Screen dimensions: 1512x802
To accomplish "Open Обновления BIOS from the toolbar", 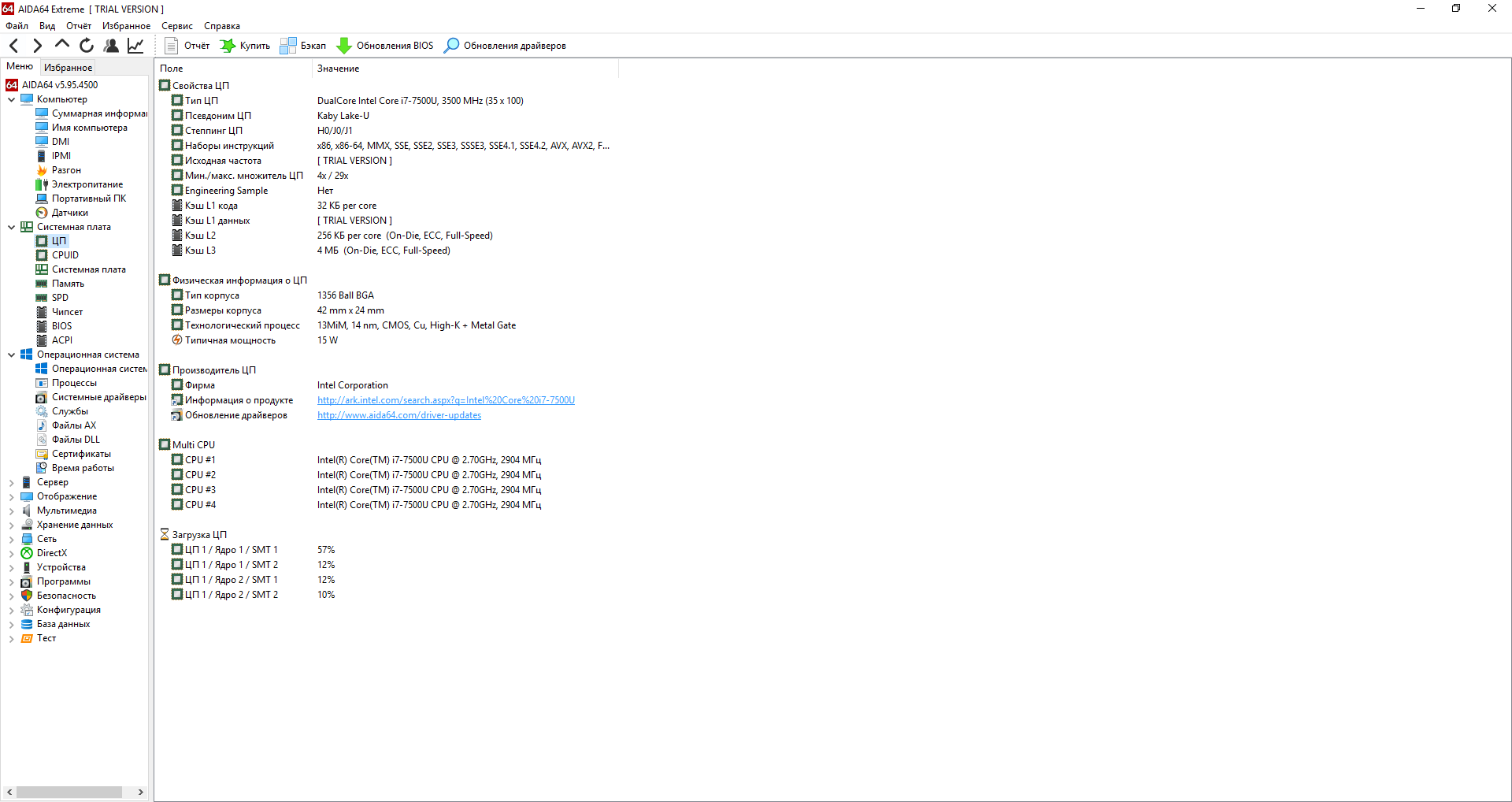I will pos(385,46).
